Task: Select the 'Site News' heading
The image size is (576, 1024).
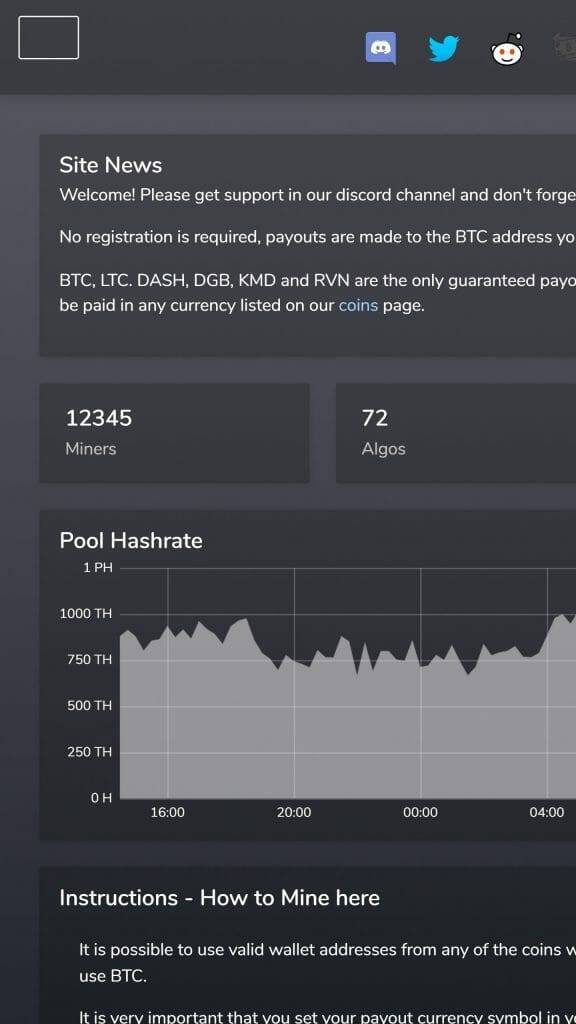Action: pyautogui.click(x=110, y=165)
